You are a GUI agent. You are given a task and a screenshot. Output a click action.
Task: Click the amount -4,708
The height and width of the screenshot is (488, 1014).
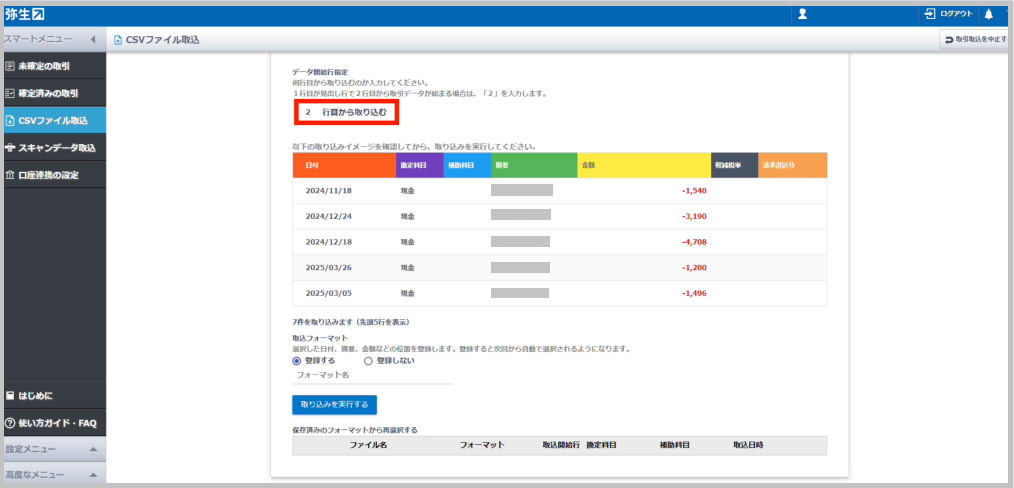pos(694,242)
